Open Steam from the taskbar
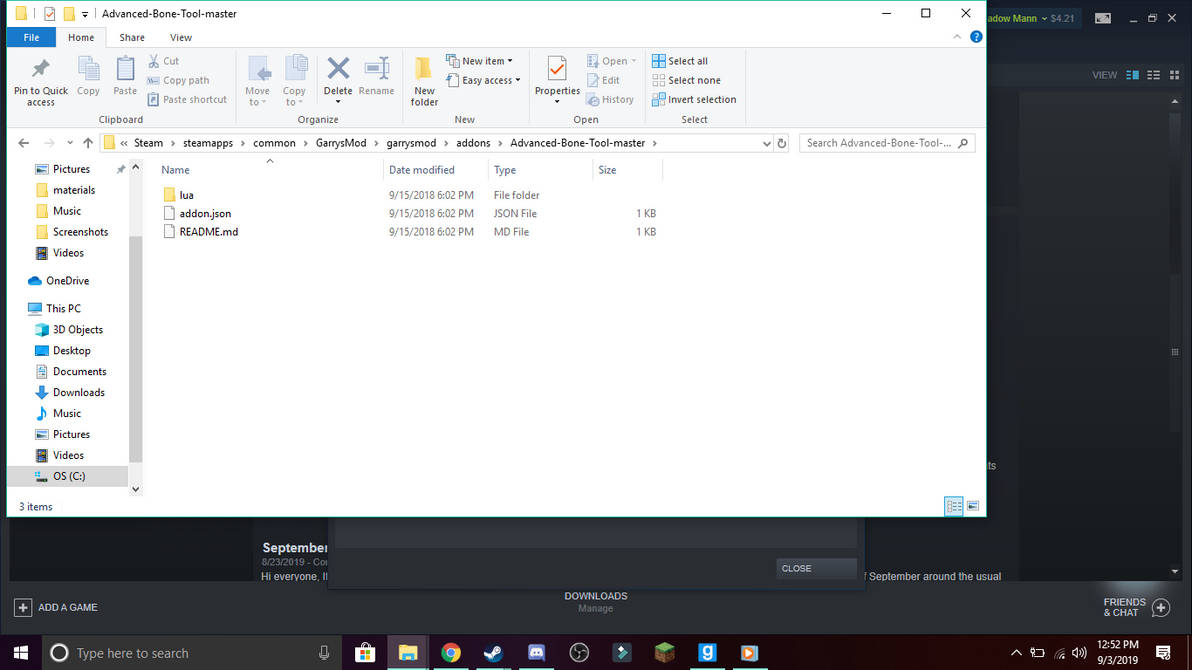 coord(493,653)
